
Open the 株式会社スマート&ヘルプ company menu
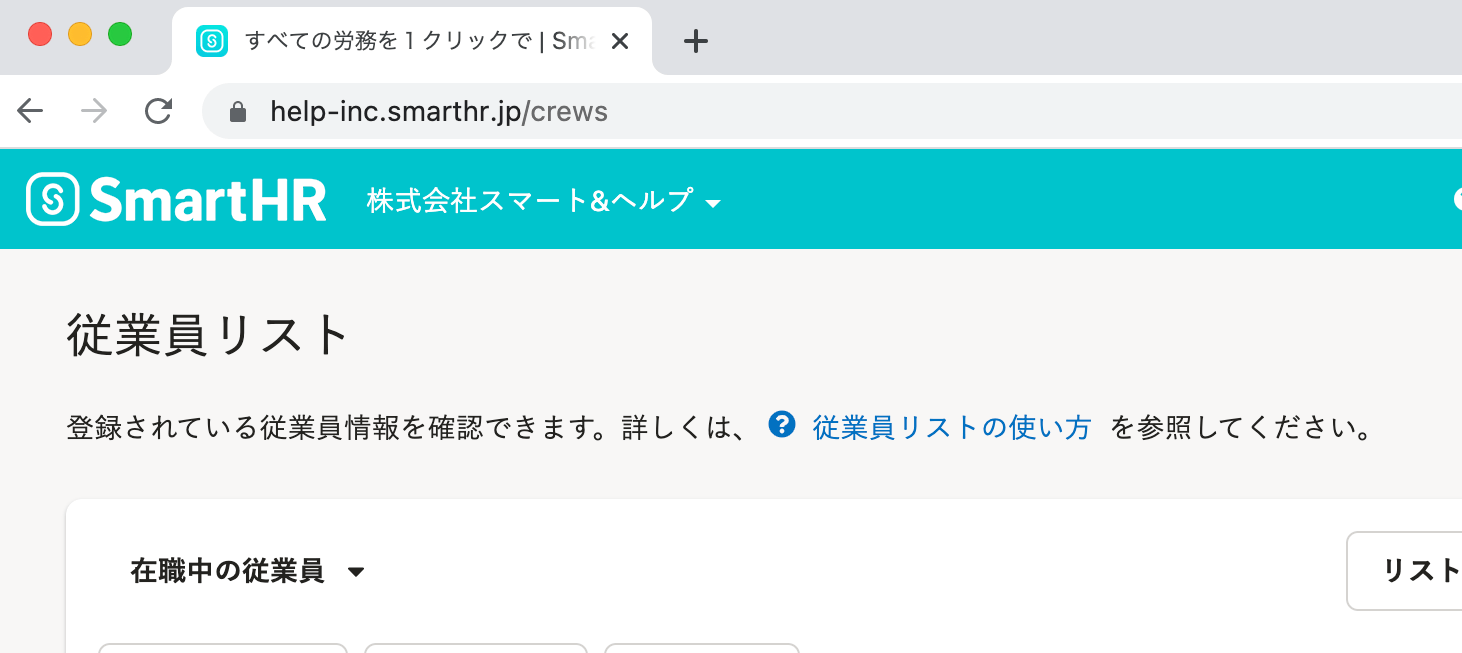click(x=543, y=201)
